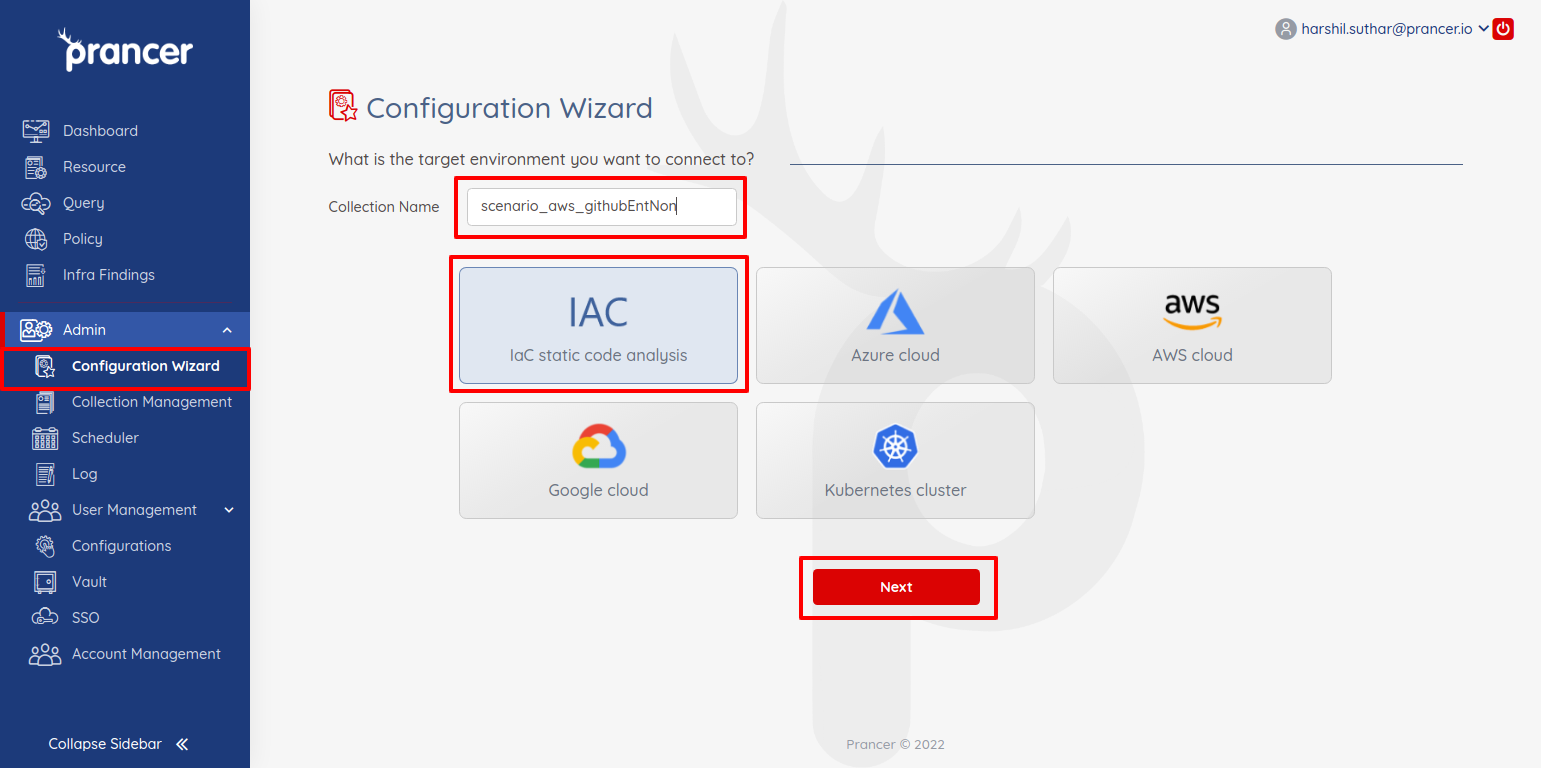Click the Infra Findings report icon
1541x768 pixels.
point(36,275)
